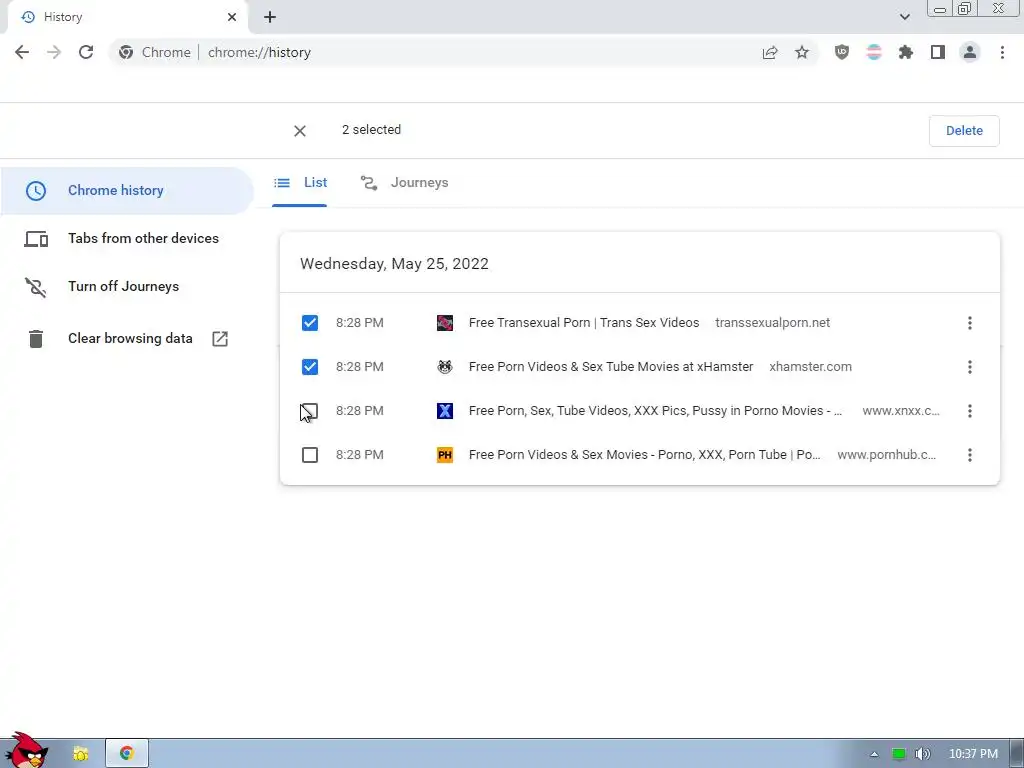Image resolution: width=1024 pixels, height=768 pixels.
Task: Switch to the List tab
Action: click(300, 183)
